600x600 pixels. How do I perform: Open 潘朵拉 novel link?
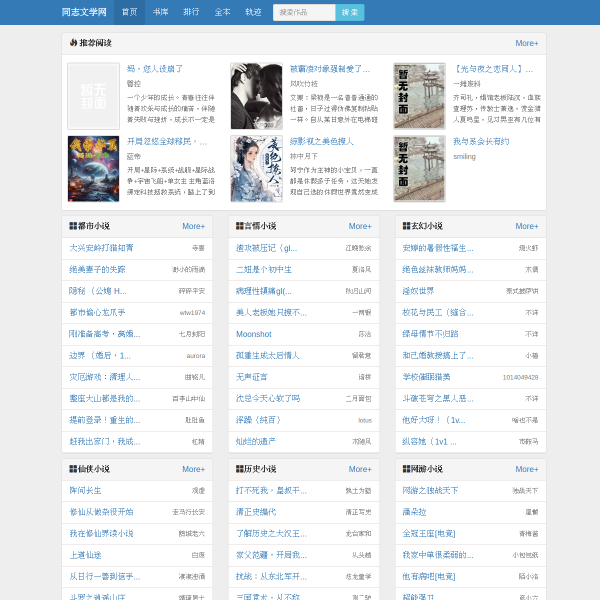point(414,512)
